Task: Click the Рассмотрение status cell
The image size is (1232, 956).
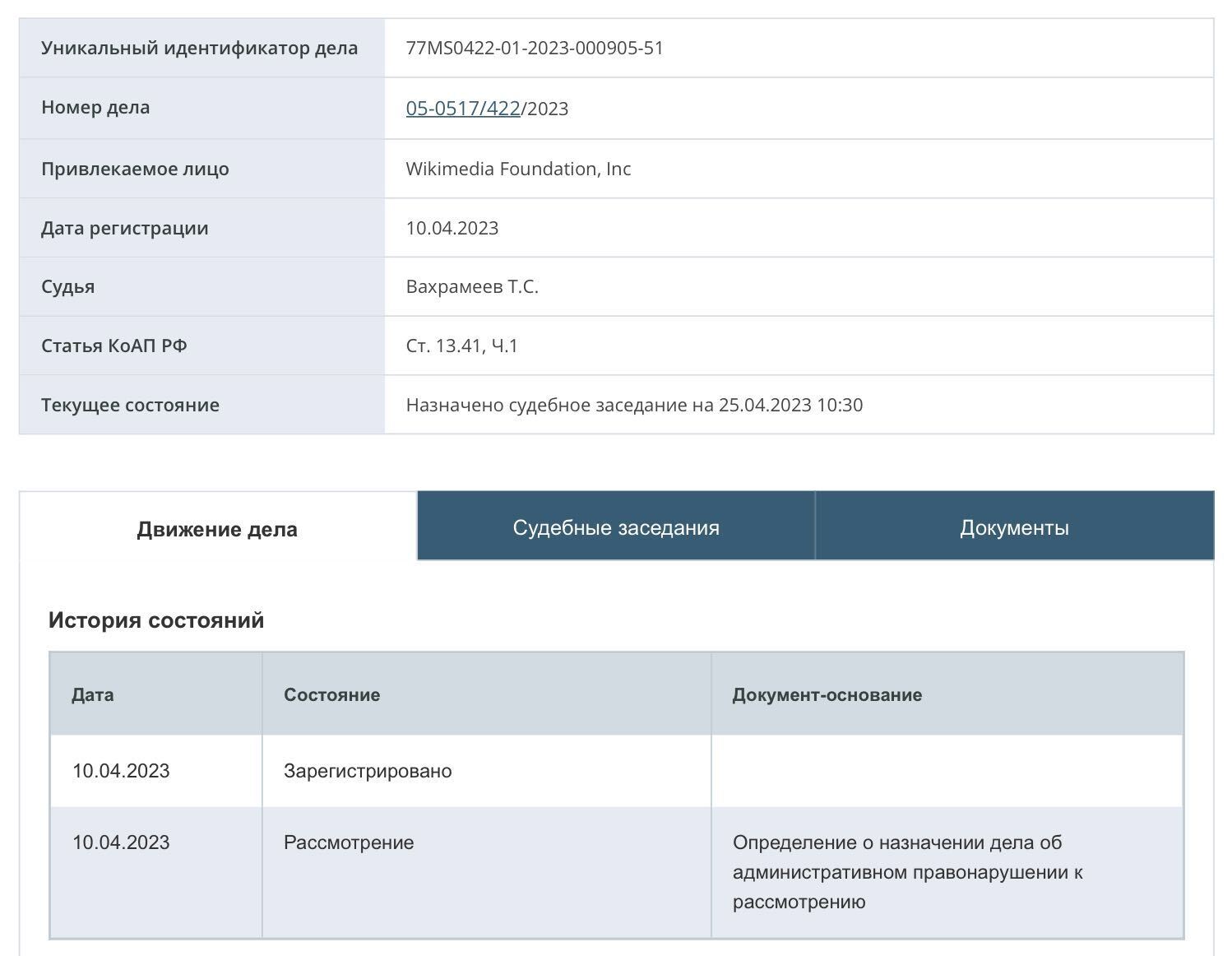Action: 349,842
